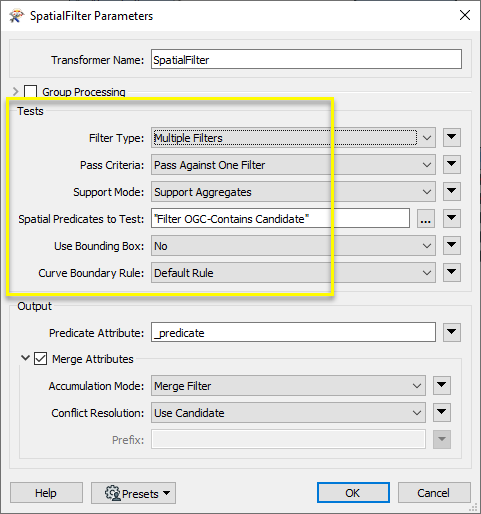Open the arrow menu beside Curve Boundary Rule

pos(452,272)
